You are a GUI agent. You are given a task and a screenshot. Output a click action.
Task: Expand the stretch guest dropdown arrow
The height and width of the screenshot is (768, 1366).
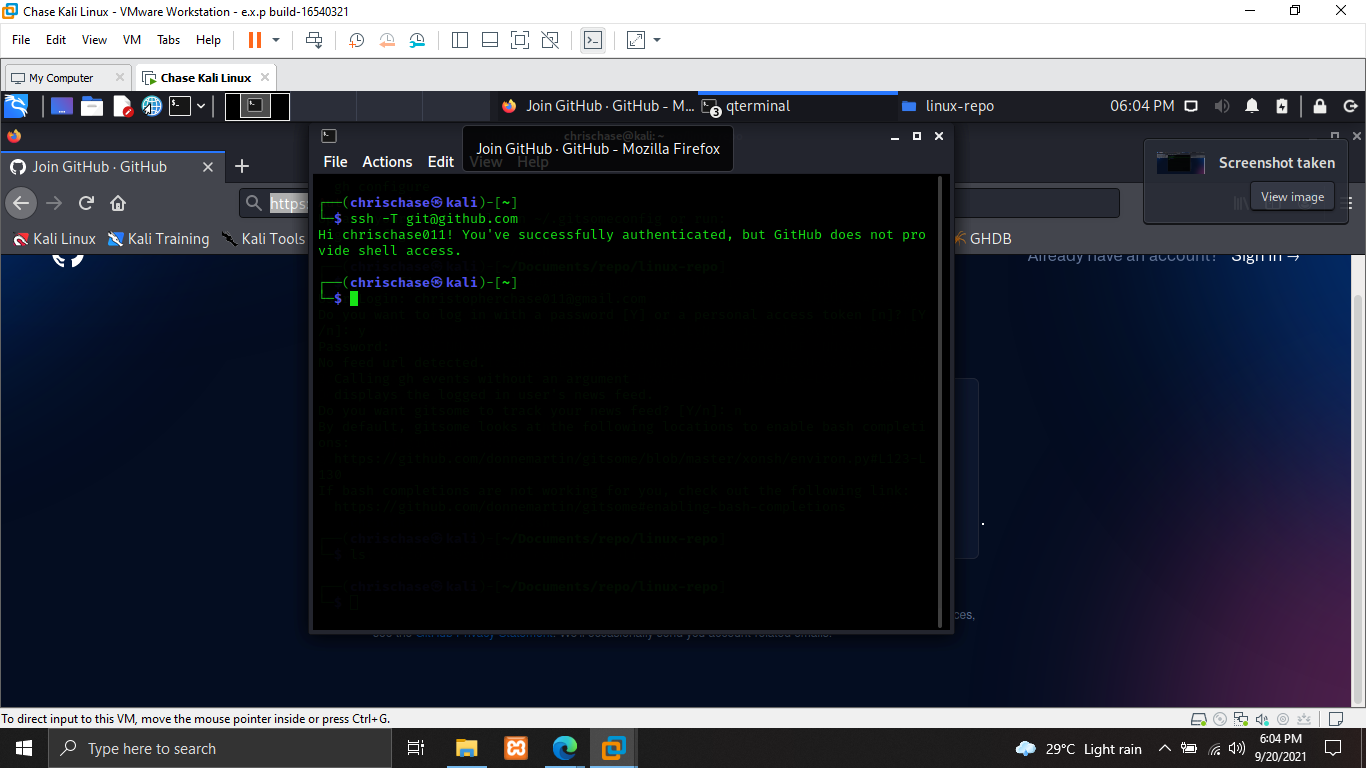[x=657, y=40]
